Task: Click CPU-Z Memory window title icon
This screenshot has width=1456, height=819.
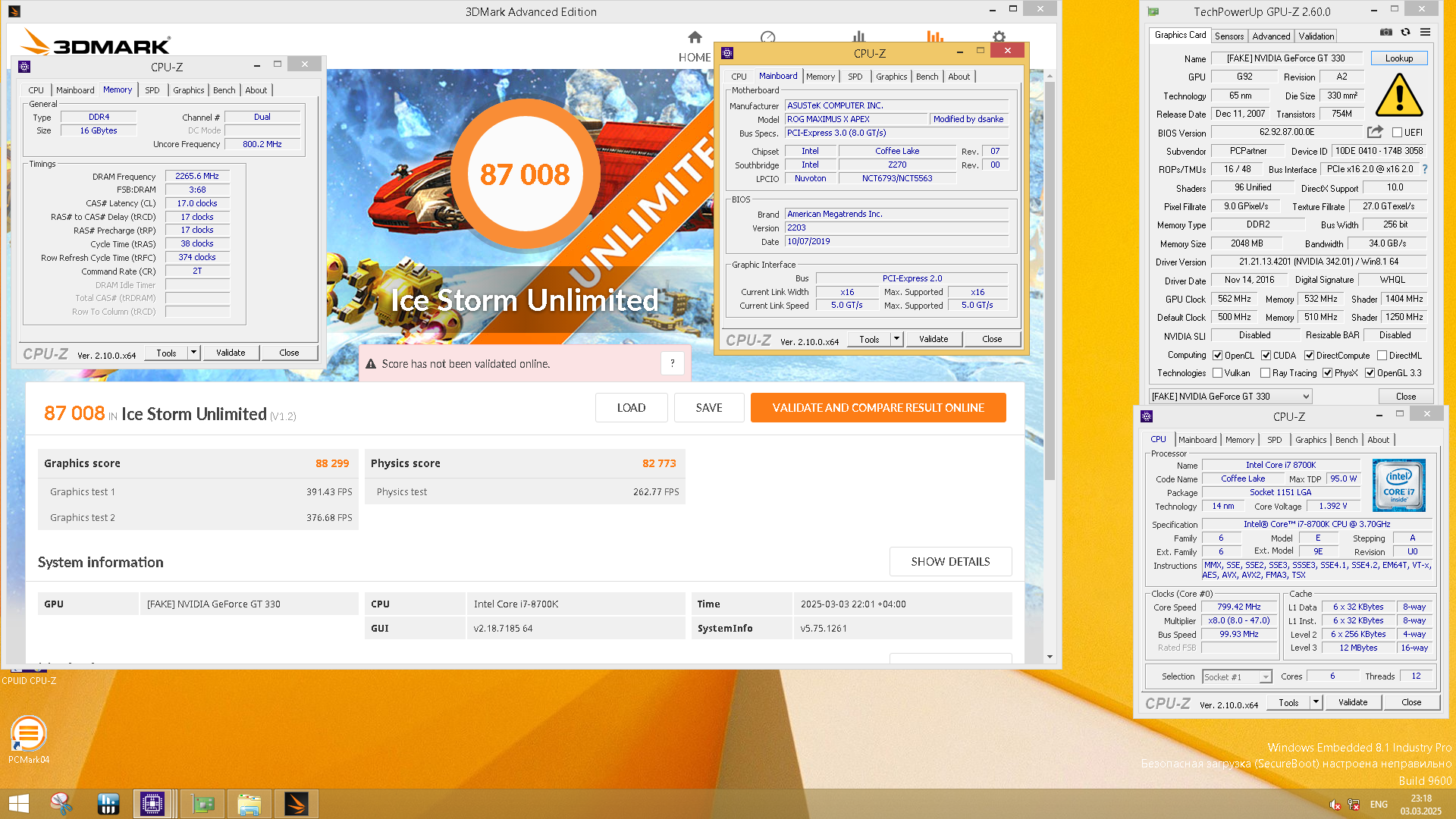Action: pyautogui.click(x=24, y=66)
